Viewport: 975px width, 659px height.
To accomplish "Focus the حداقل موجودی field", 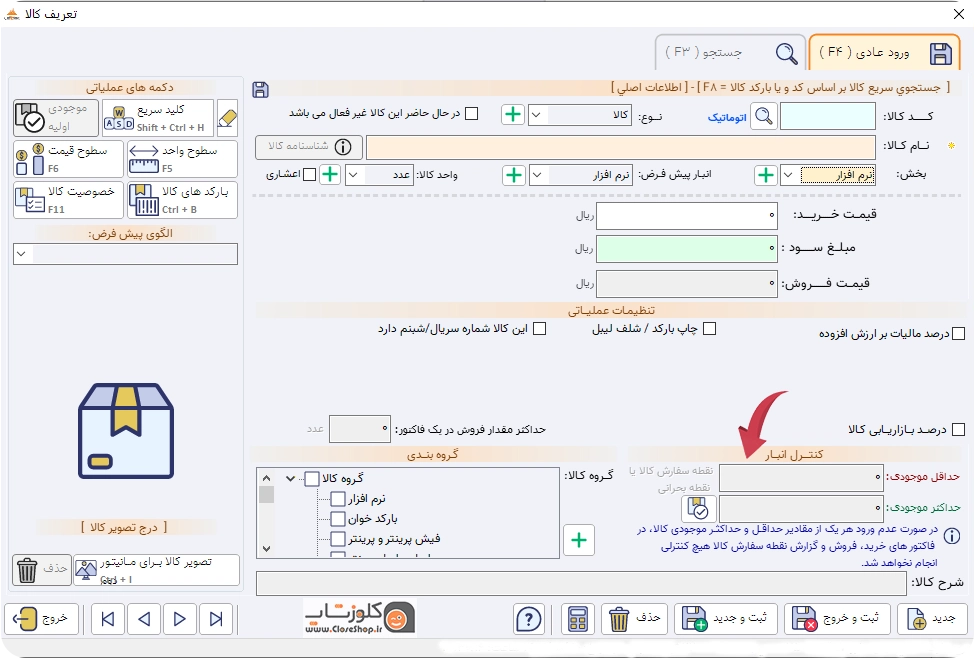I will coord(801,477).
